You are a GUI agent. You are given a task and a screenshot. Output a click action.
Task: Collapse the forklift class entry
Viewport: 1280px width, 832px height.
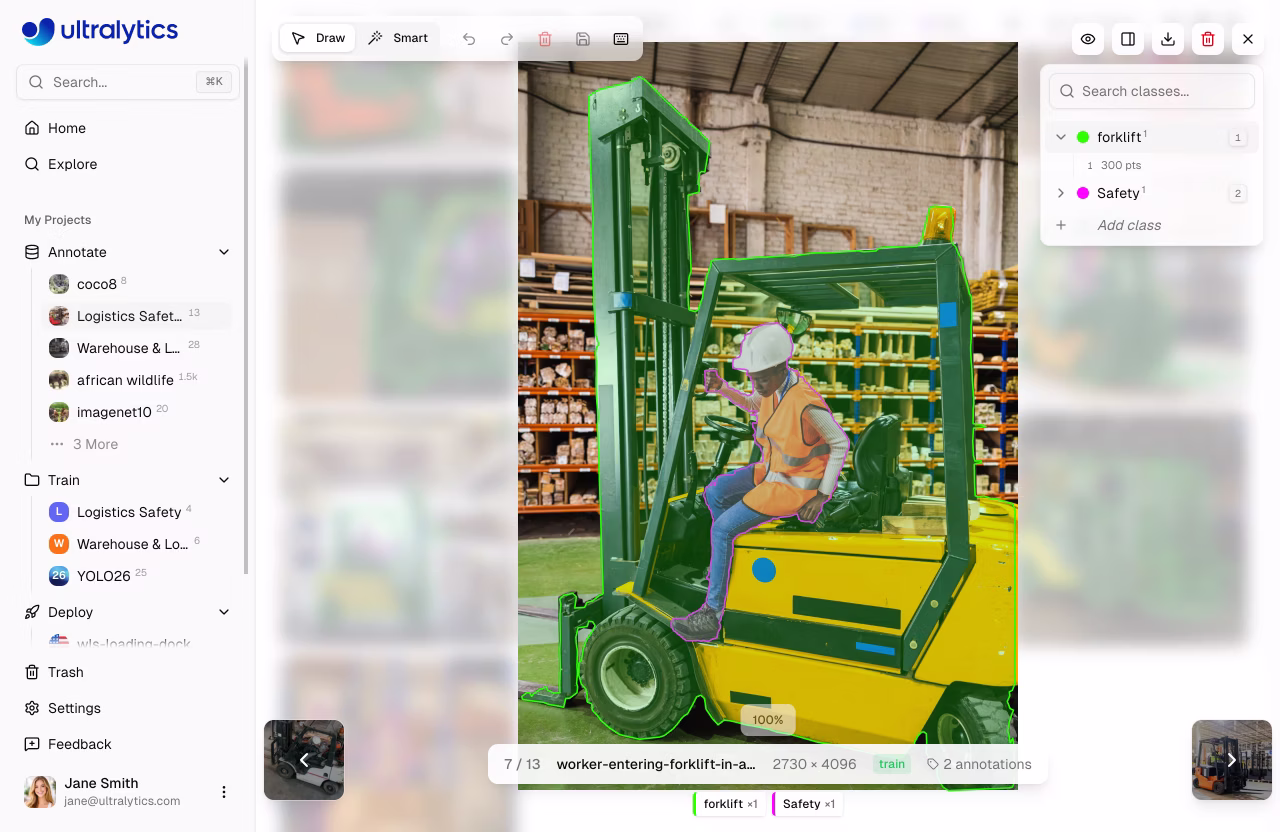1061,137
